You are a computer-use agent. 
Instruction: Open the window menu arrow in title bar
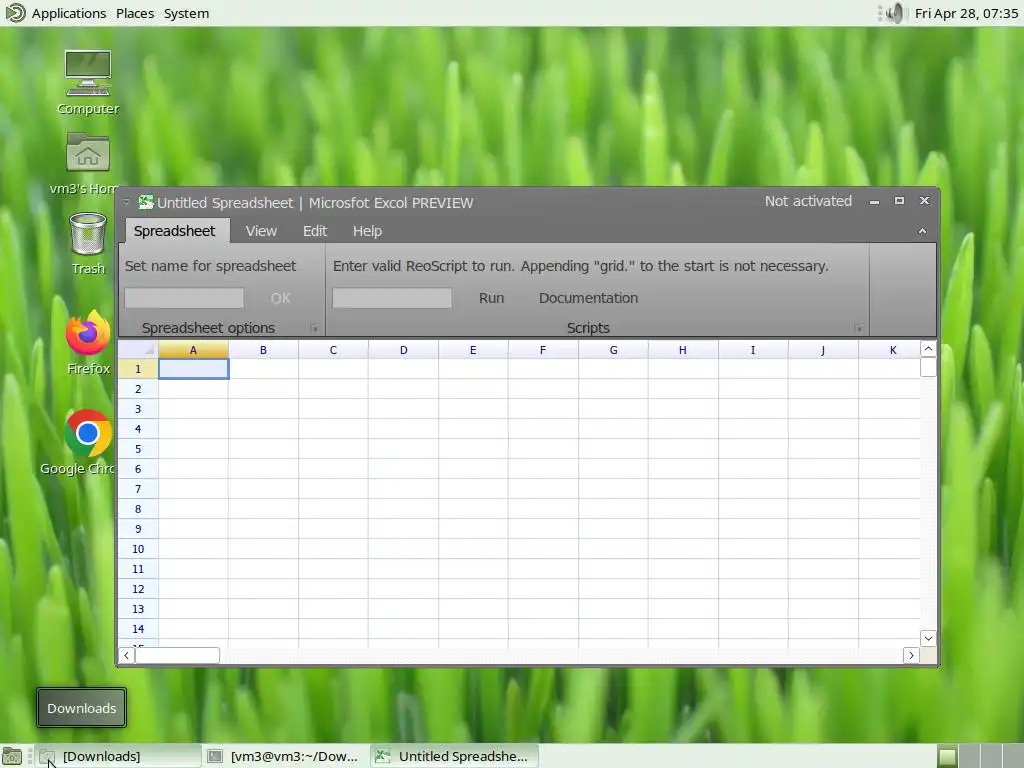click(126, 202)
